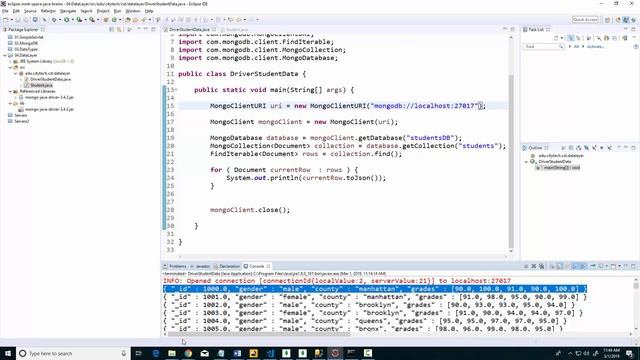The width and height of the screenshot is (640, 360).
Task: Click the Find field in Task List
Action: (x=543, y=47)
